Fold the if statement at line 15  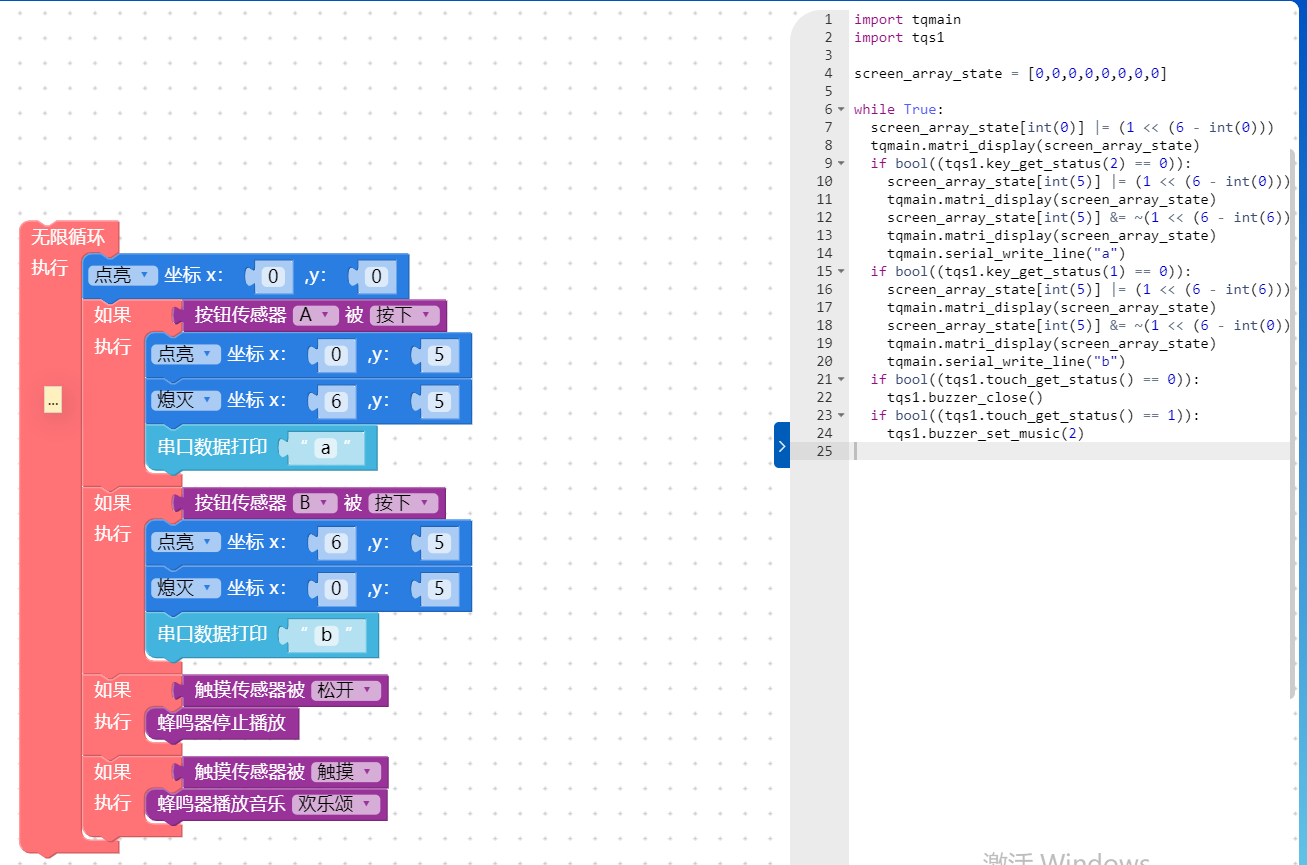[841, 271]
